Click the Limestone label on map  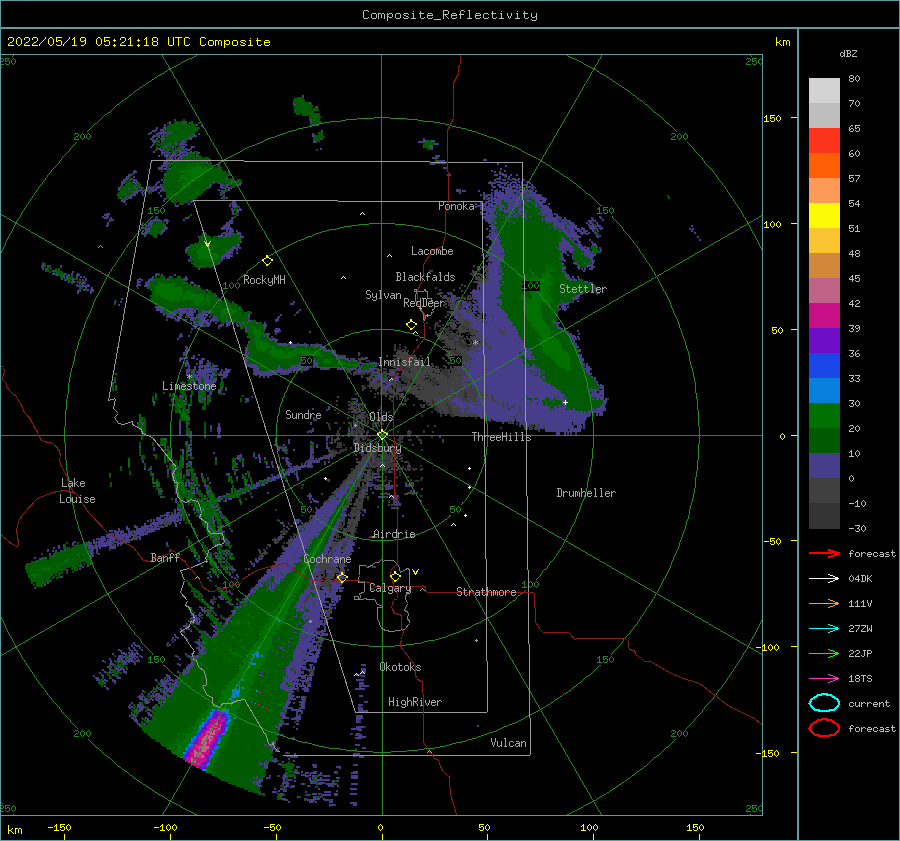(x=189, y=386)
